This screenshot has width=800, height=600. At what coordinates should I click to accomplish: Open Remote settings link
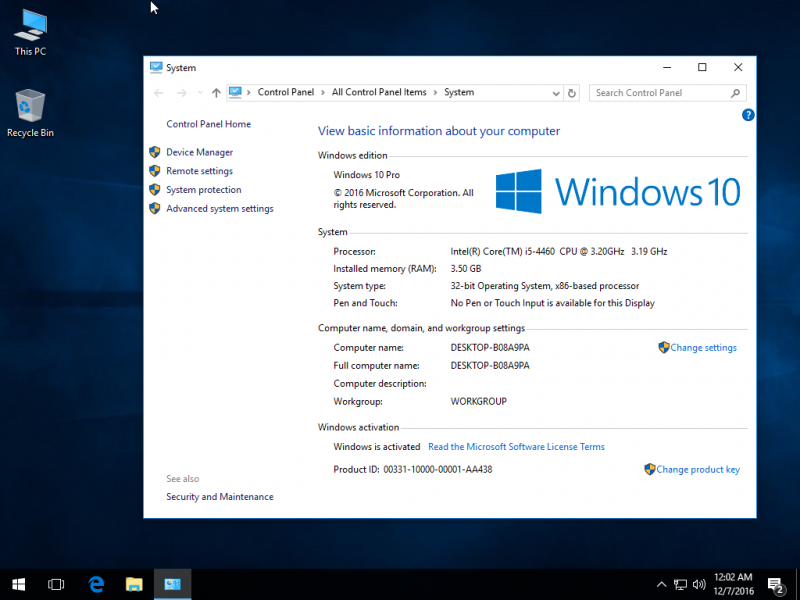(x=199, y=171)
